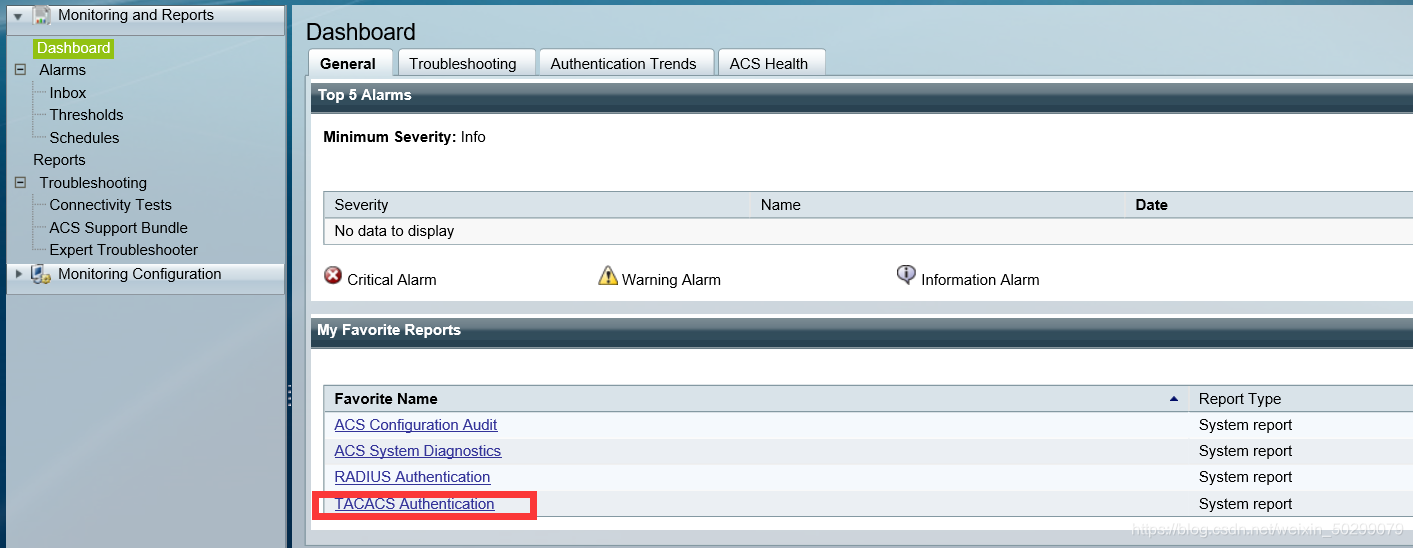Open Reports in the sidebar
The width and height of the screenshot is (1413, 548).
[x=59, y=160]
